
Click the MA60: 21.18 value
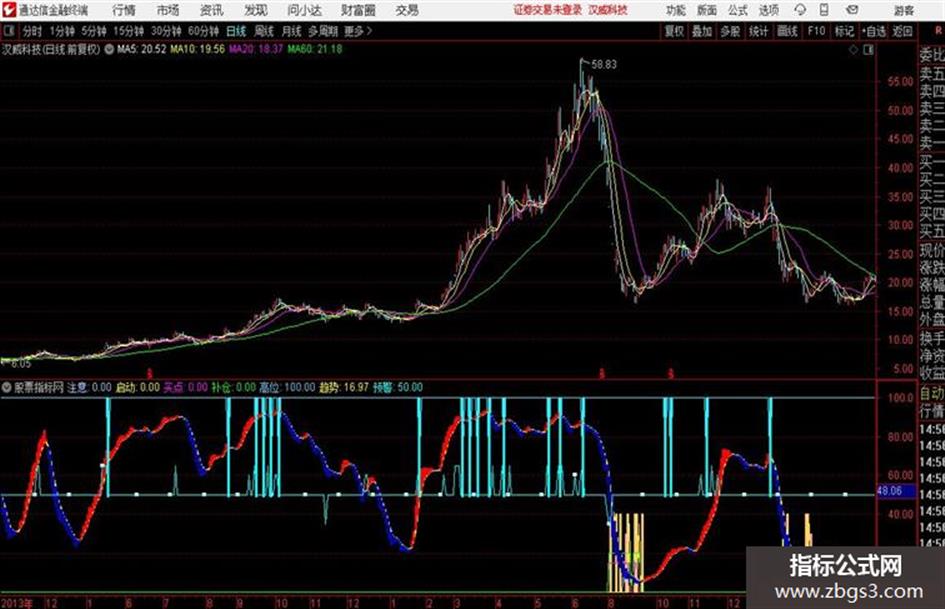(315, 49)
